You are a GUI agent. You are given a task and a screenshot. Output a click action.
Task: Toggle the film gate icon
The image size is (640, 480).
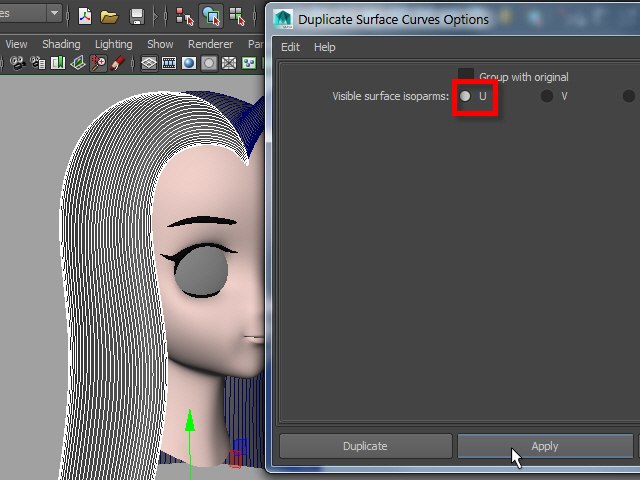pos(168,63)
